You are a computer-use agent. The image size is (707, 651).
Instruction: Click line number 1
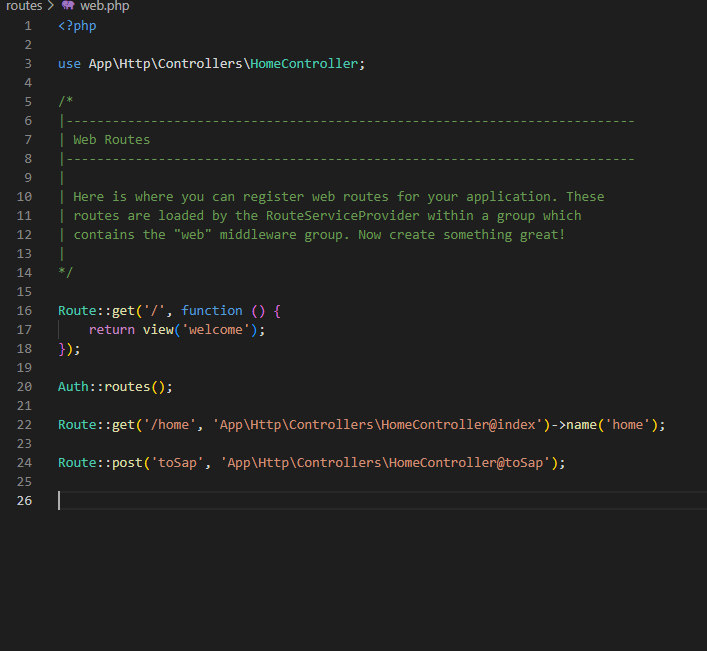click(x=28, y=26)
